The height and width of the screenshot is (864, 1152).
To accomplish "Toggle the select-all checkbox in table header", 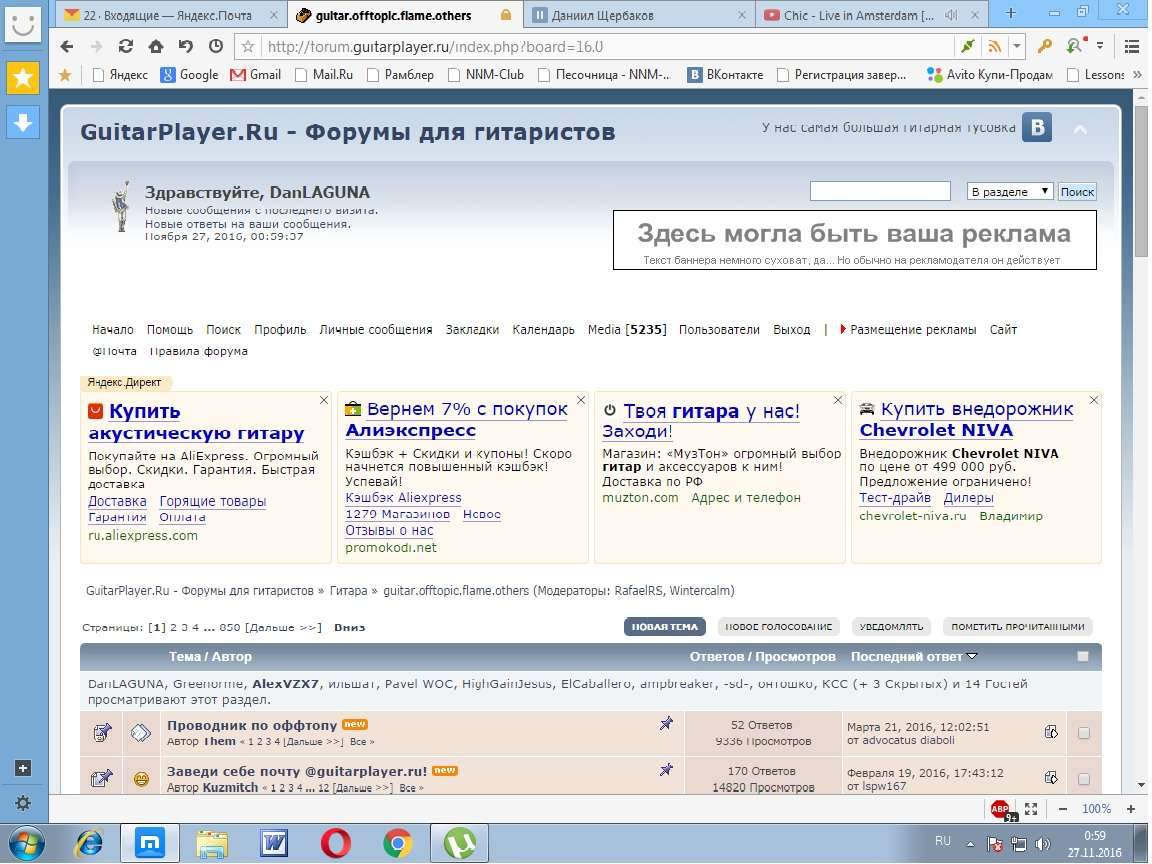I will pos(1082,657).
